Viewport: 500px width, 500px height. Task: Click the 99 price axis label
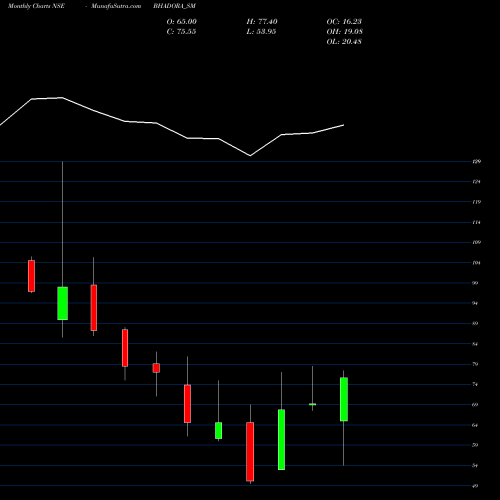(x=475, y=283)
